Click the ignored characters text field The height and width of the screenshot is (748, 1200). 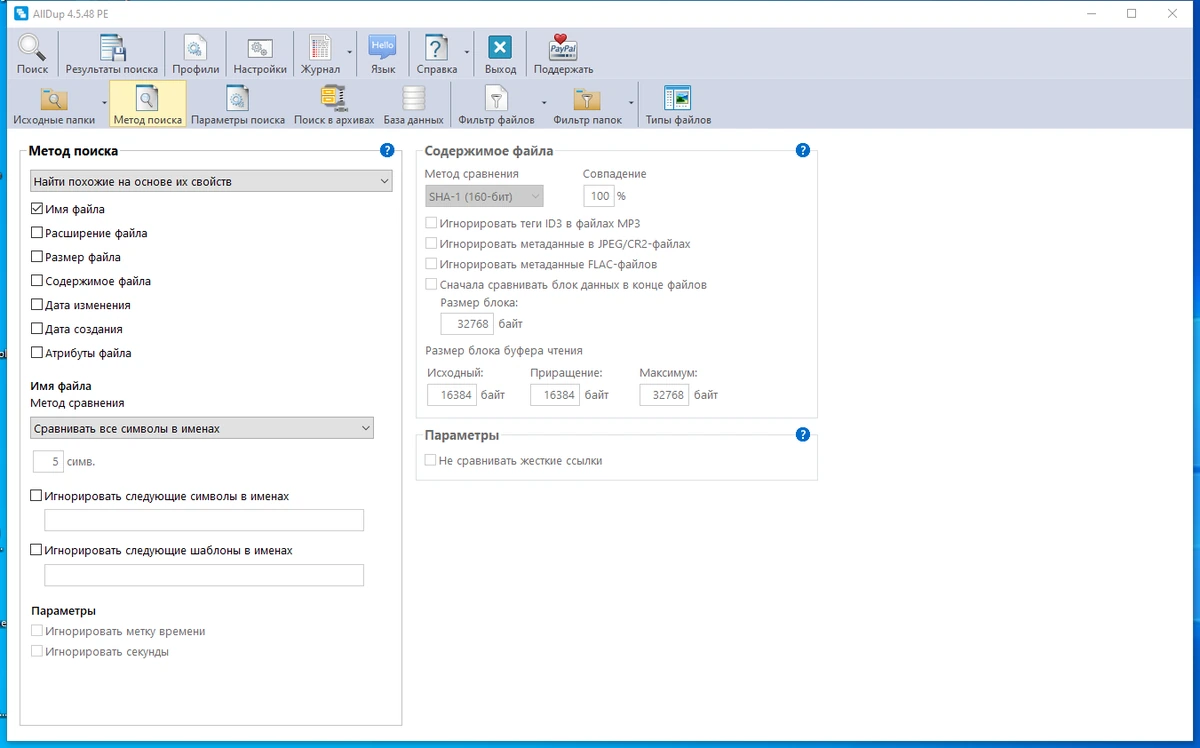tap(204, 520)
